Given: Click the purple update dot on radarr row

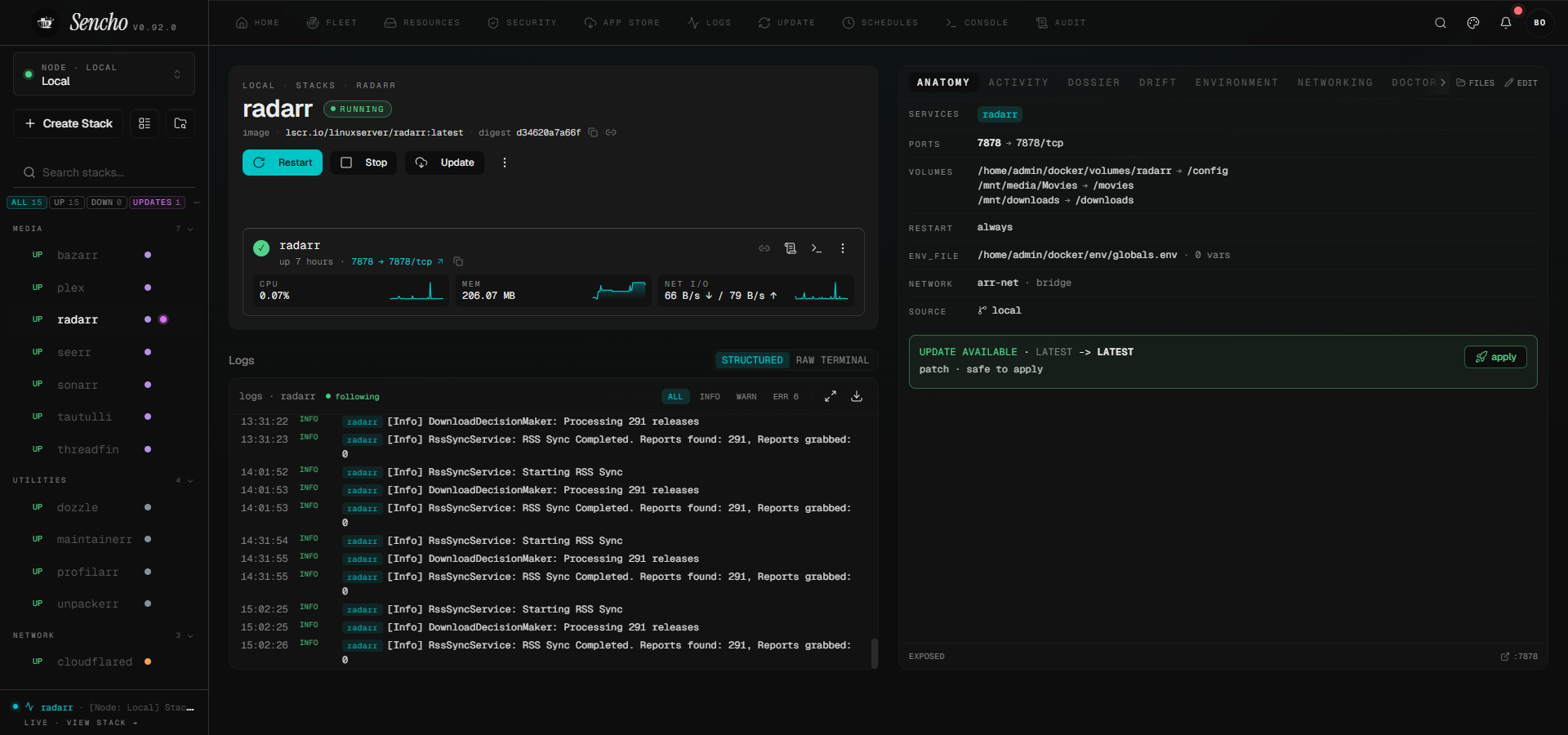Looking at the screenshot, I should (x=163, y=319).
